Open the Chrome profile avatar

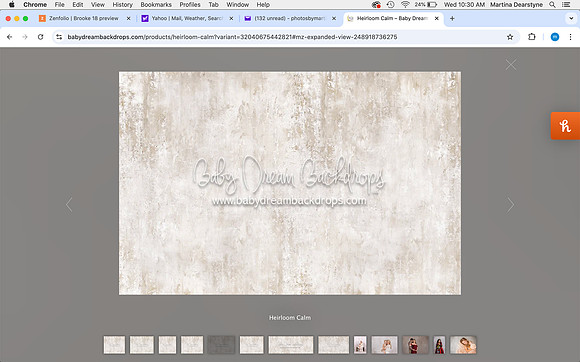click(554, 37)
